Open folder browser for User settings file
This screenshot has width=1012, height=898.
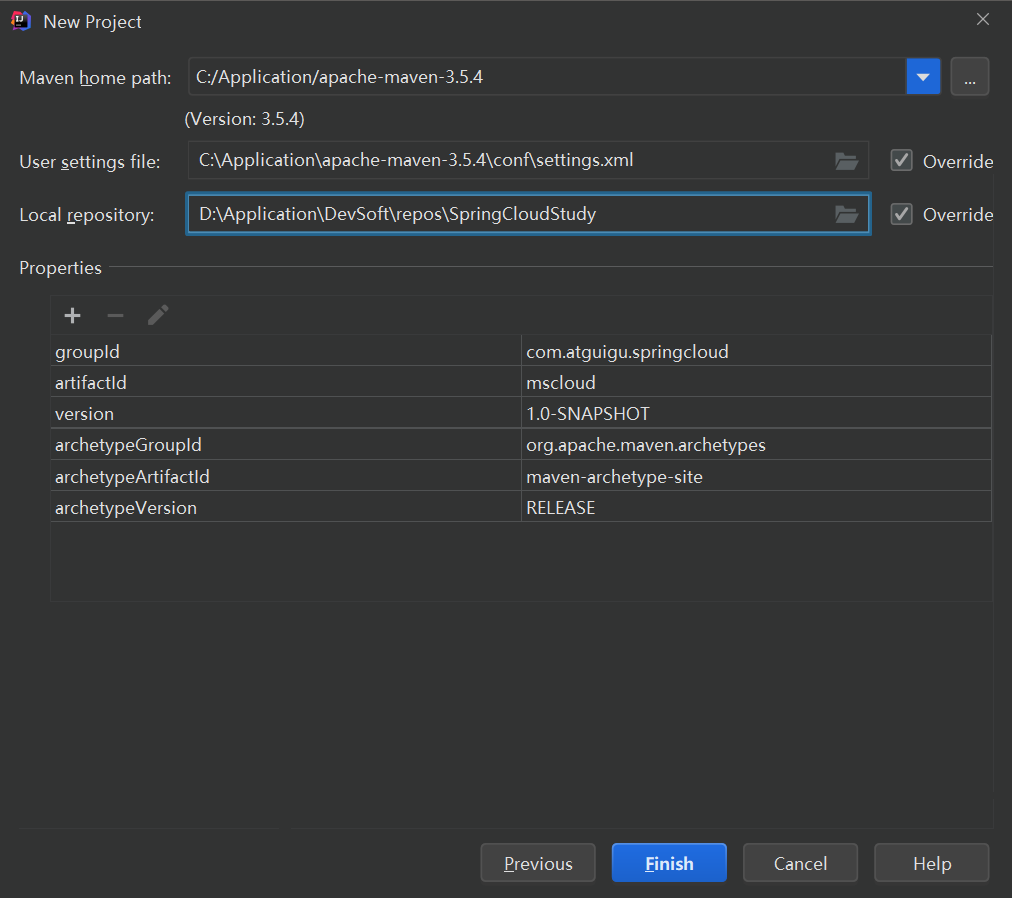pos(846,161)
